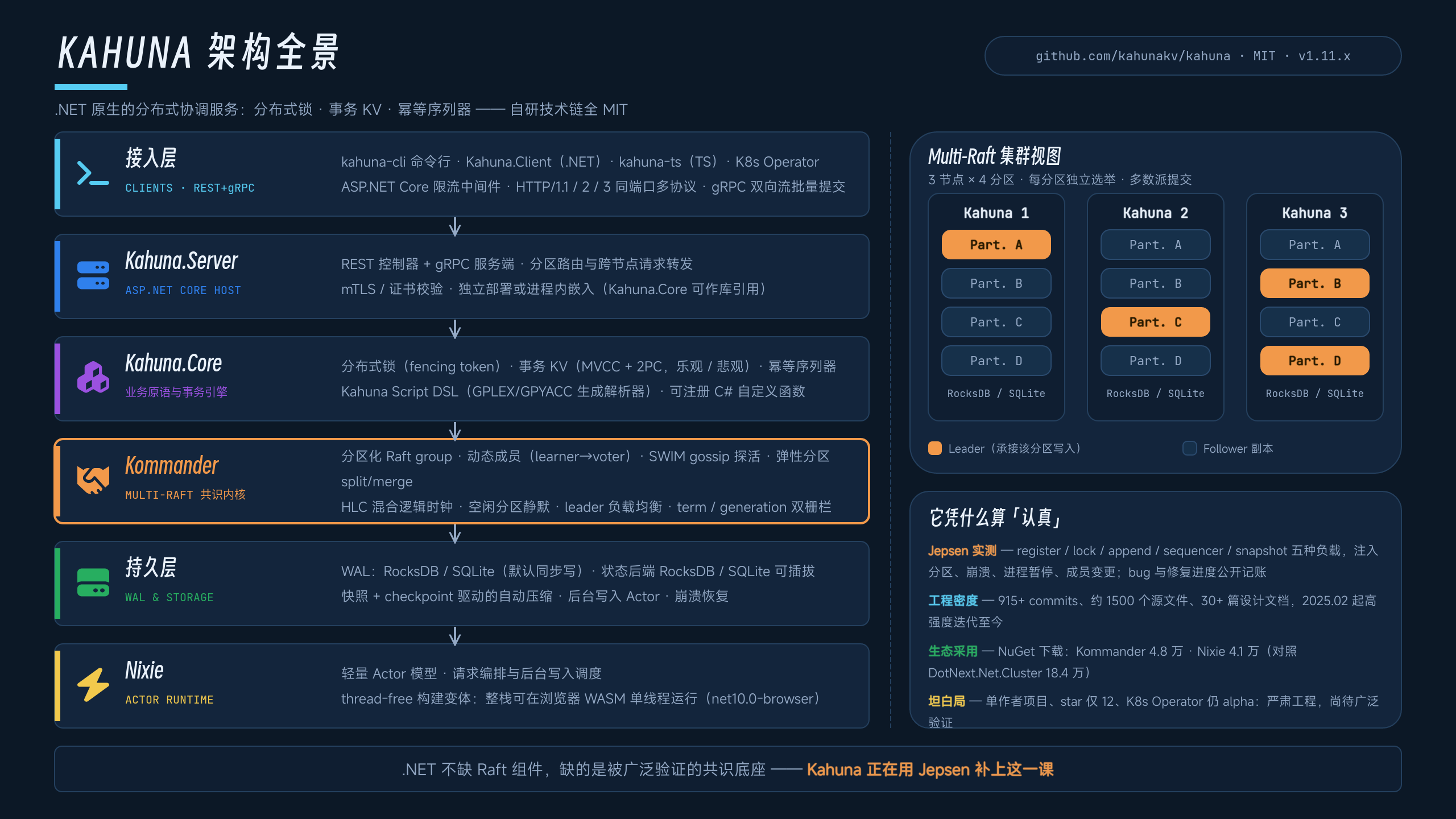Click the Kahuna.Core purple cubes icon

click(93, 377)
